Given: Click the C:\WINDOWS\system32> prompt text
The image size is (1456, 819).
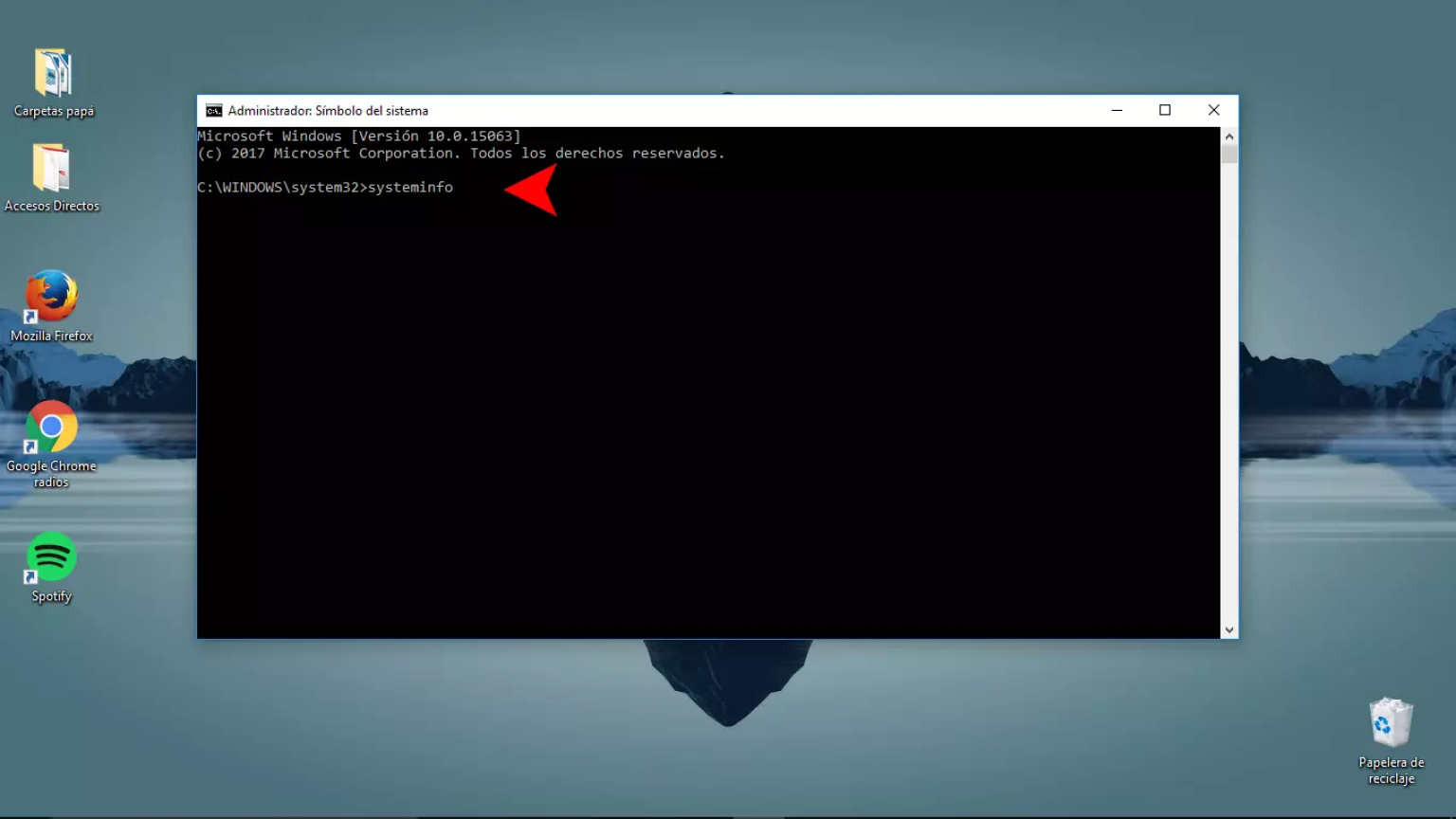Looking at the screenshot, I should (282, 188).
